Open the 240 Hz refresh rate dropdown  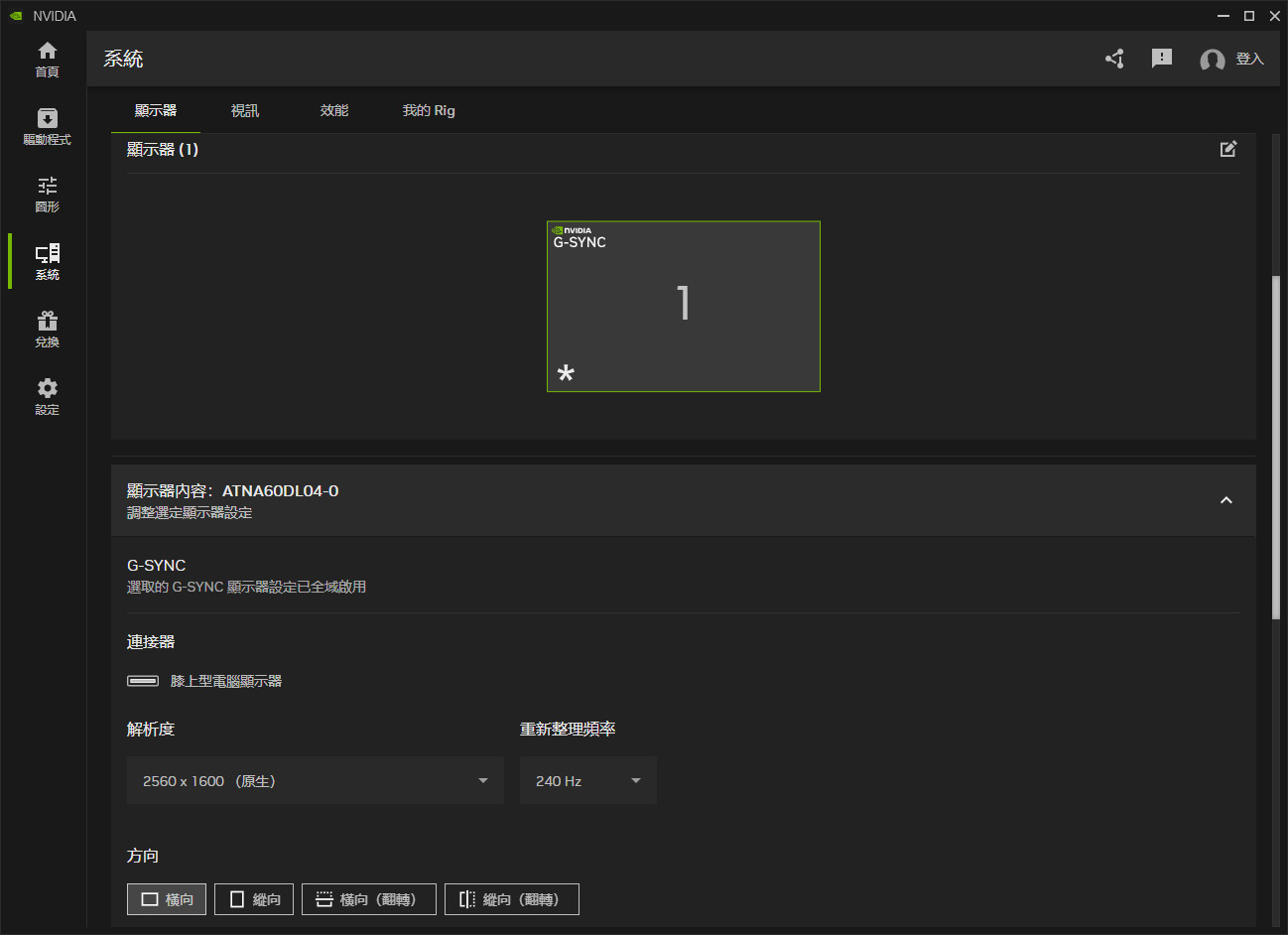pos(588,780)
